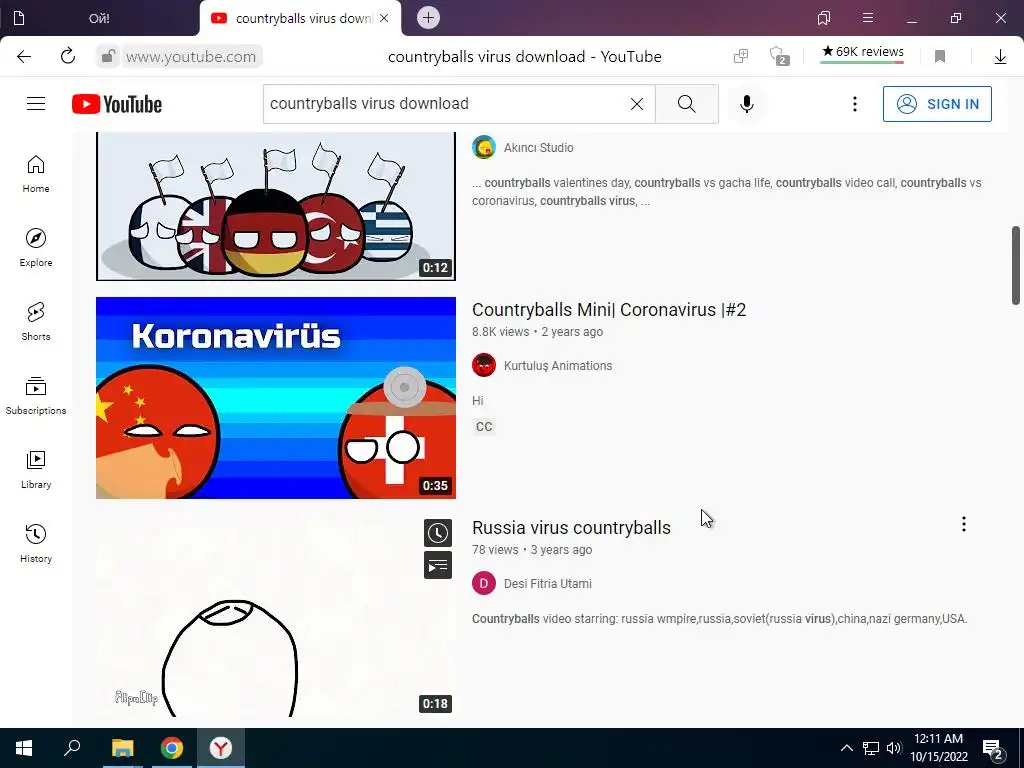Open options for Russia virus countryballs
This screenshot has height=768, width=1024.
point(963,524)
